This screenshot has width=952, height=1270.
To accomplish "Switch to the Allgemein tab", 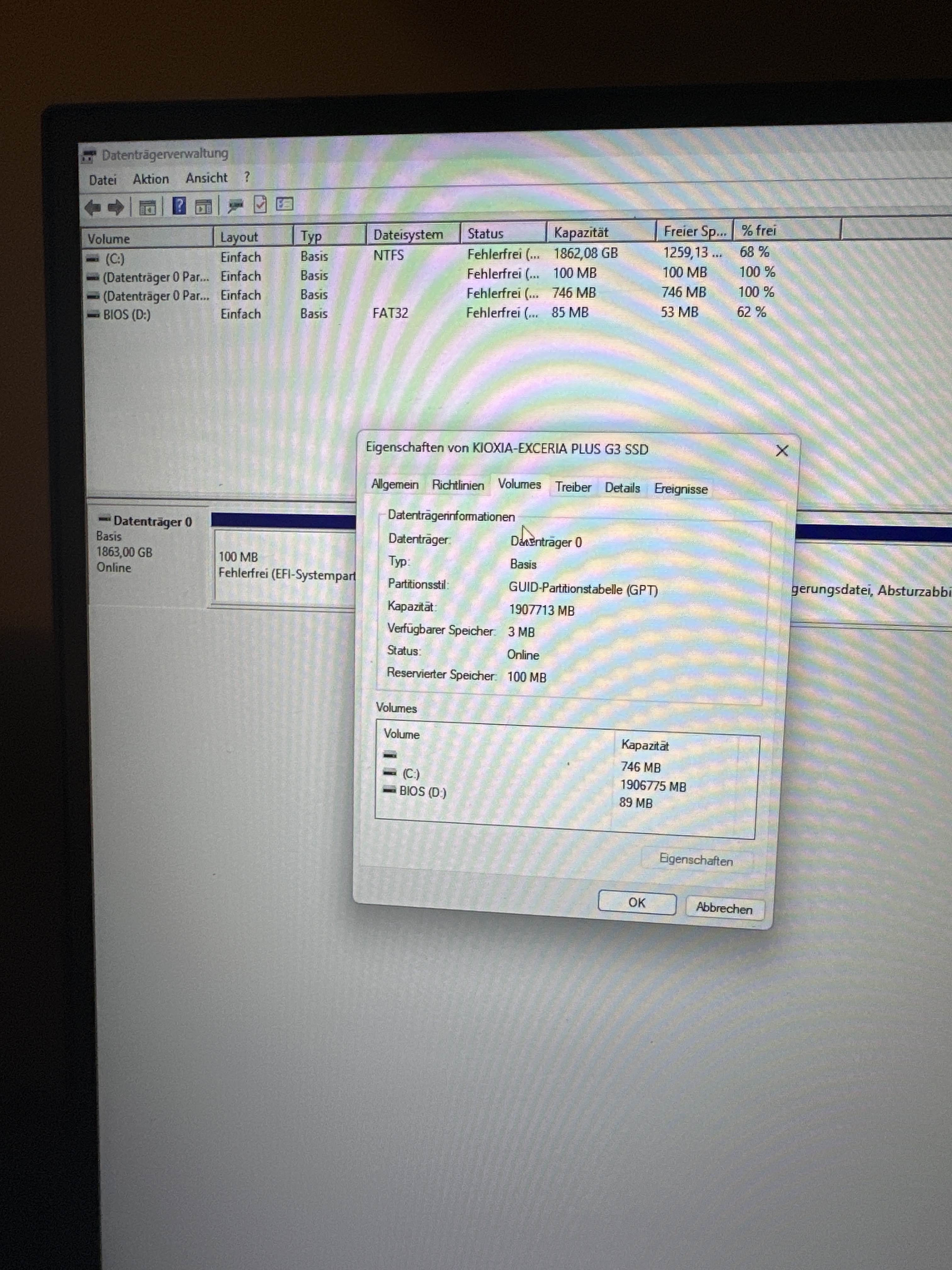I will [394, 484].
